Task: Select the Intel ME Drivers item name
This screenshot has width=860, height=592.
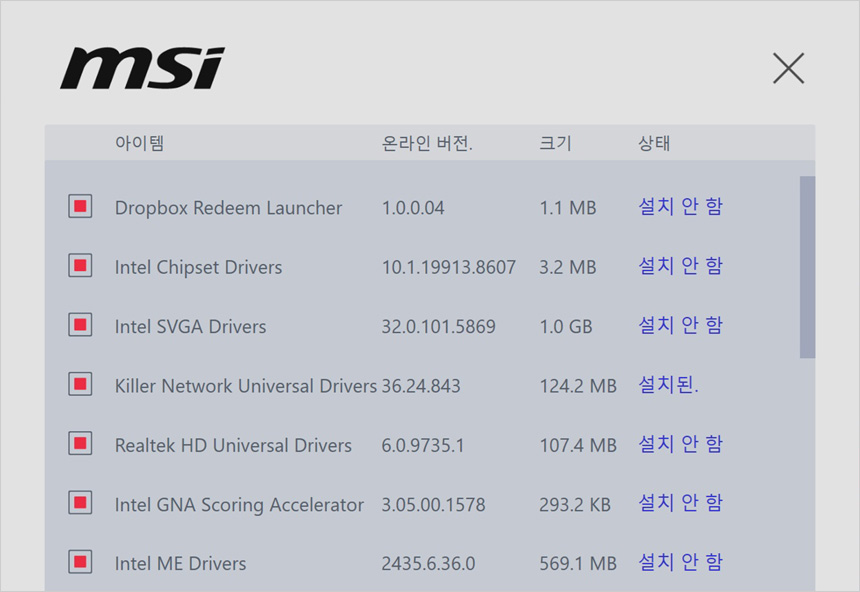Action: (x=180, y=563)
